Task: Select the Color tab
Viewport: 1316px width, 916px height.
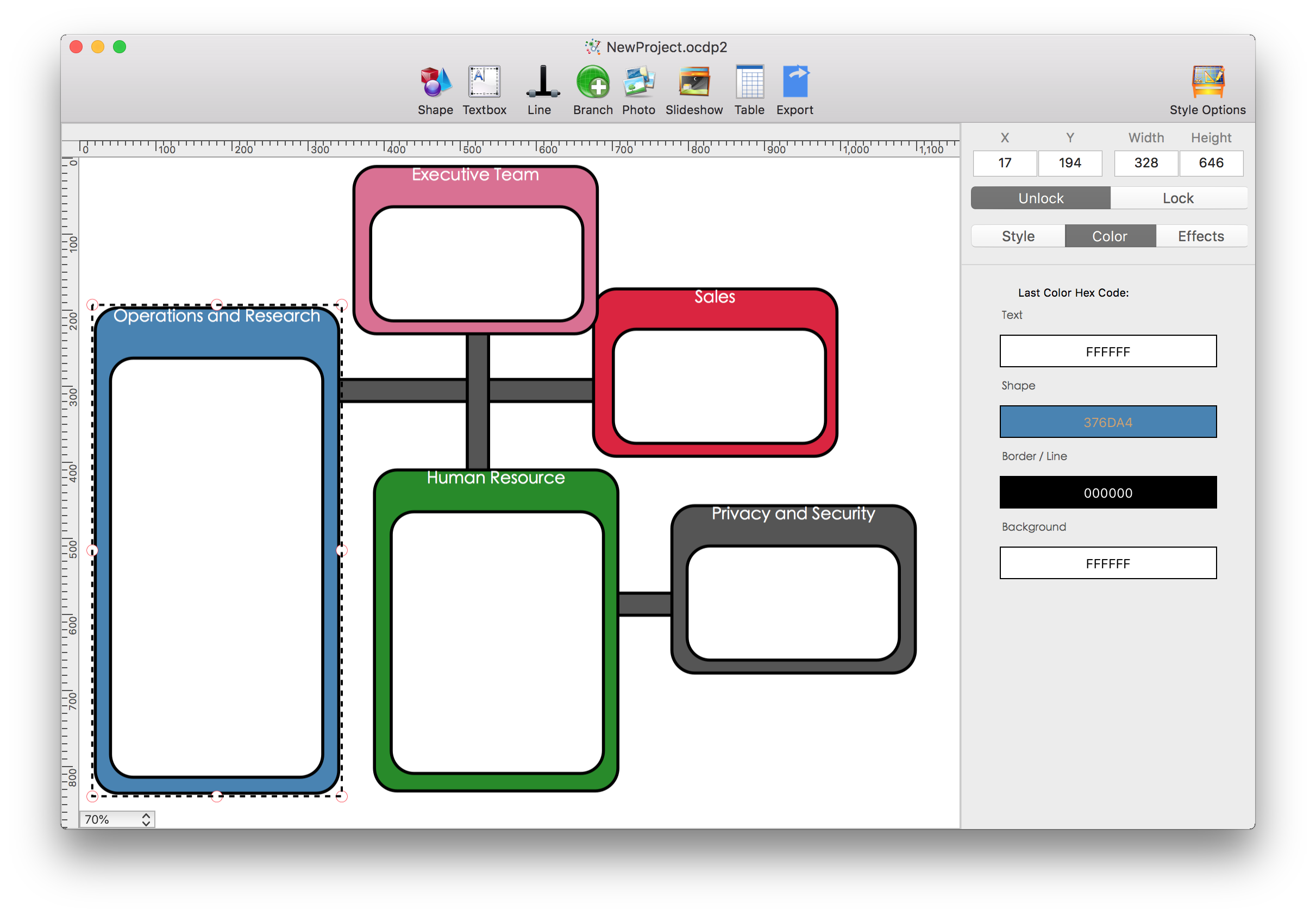Action: click(1108, 236)
